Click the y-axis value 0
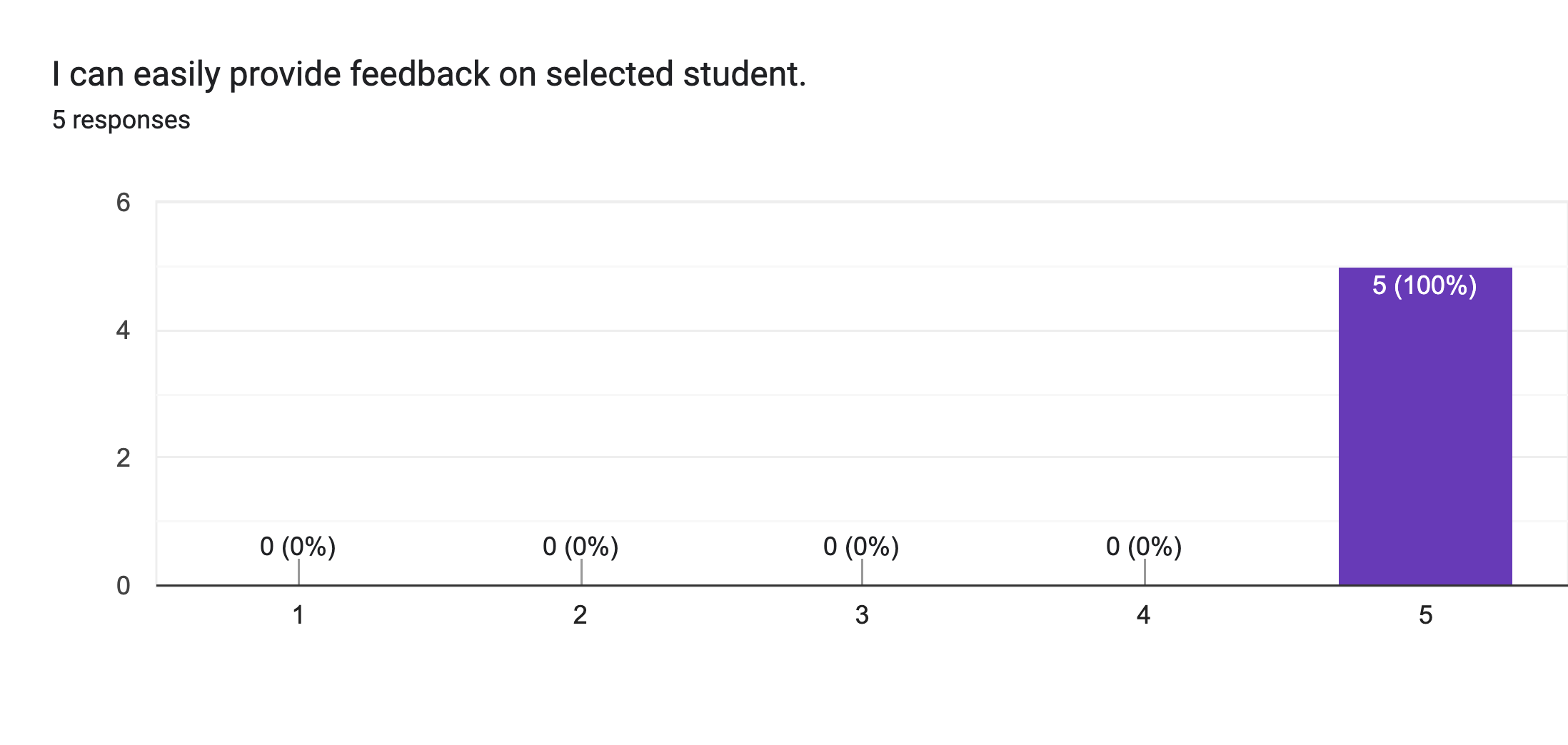The width and height of the screenshot is (1568, 745). tap(124, 586)
